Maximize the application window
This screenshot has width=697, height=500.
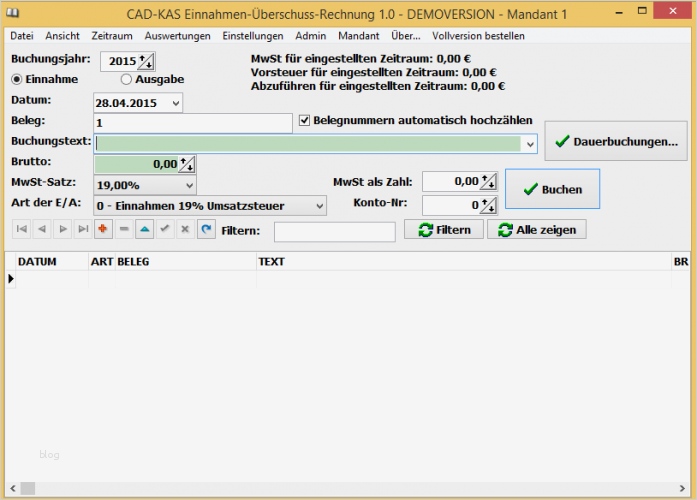(x=641, y=11)
